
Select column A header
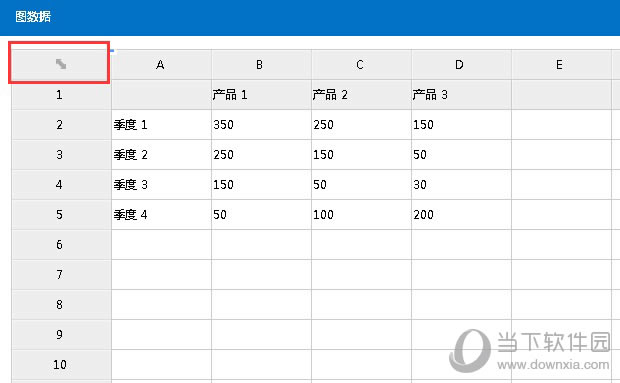tap(161, 64)
